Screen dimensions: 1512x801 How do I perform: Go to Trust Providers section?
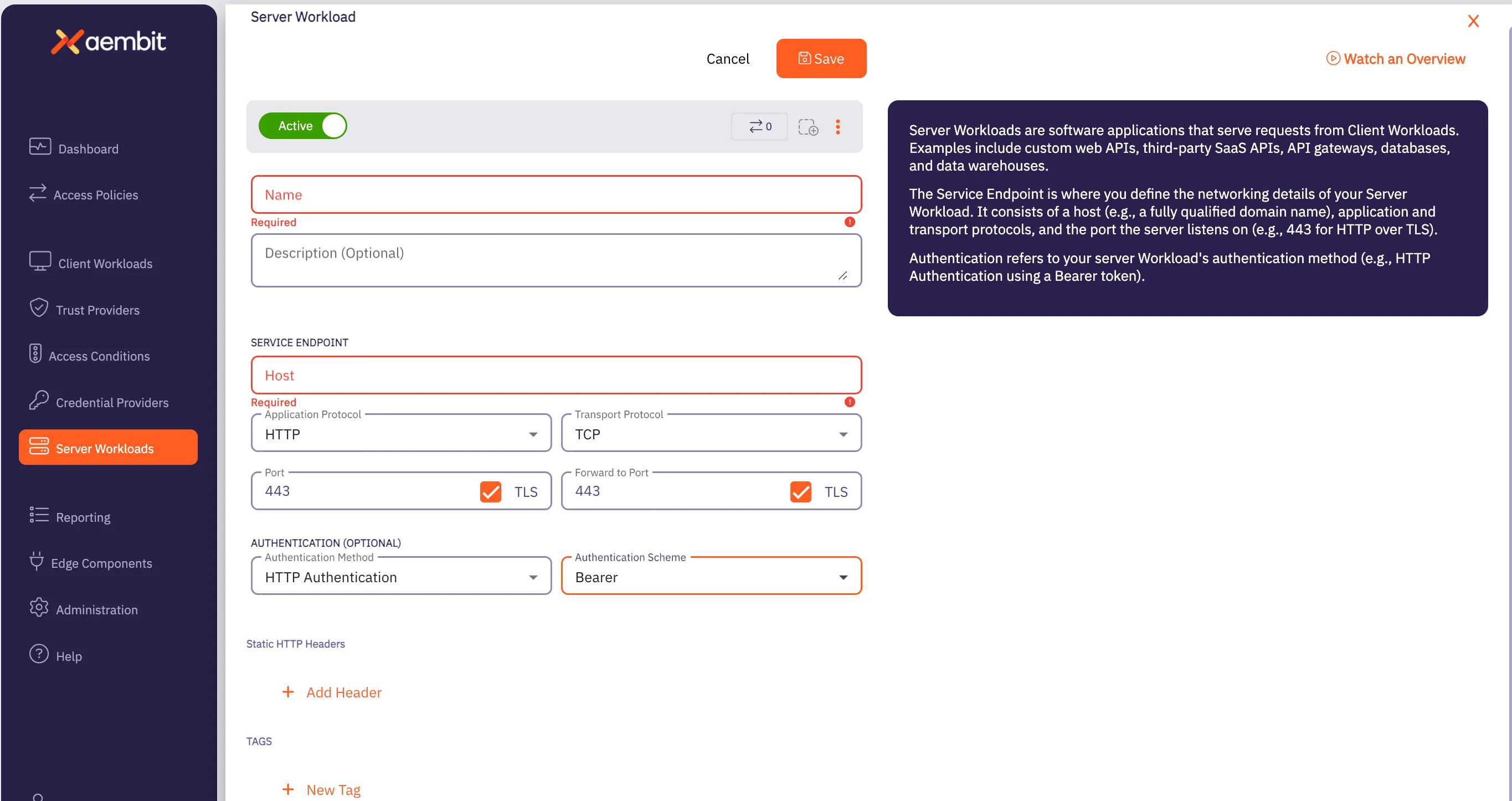97,310
